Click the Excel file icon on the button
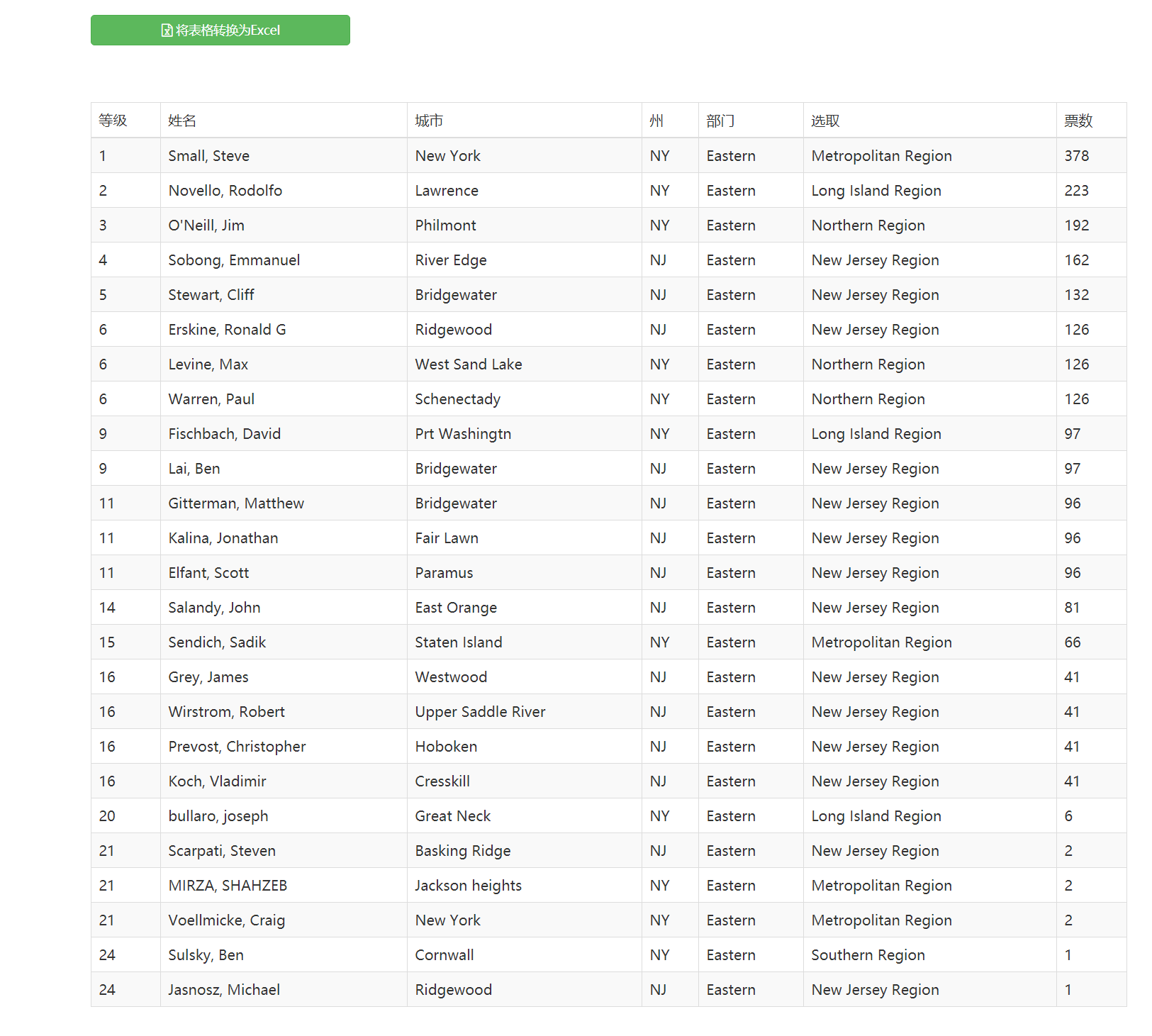This screenshot has height=1036, width=1152. (167, 30)
